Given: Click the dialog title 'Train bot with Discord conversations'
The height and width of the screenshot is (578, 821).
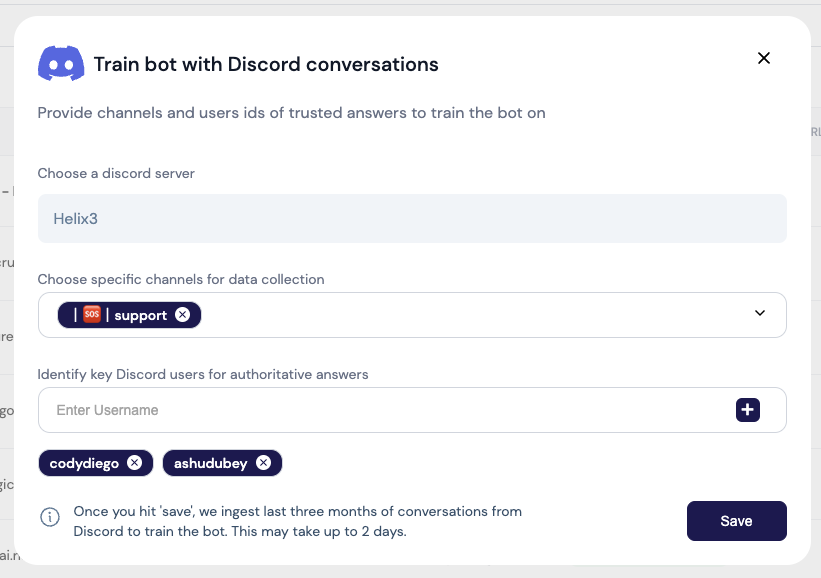Looking at the screenshot, I should coord(266,65).
